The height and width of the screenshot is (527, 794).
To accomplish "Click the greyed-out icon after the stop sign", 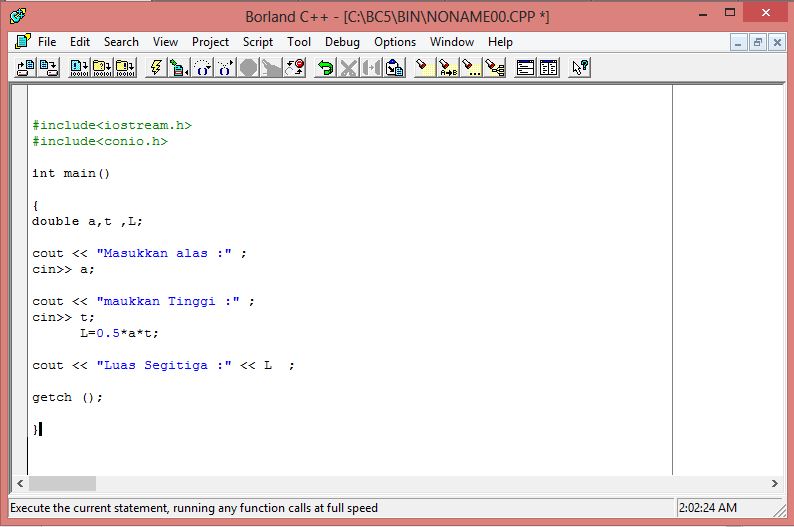I will click(x=271, y=67).
